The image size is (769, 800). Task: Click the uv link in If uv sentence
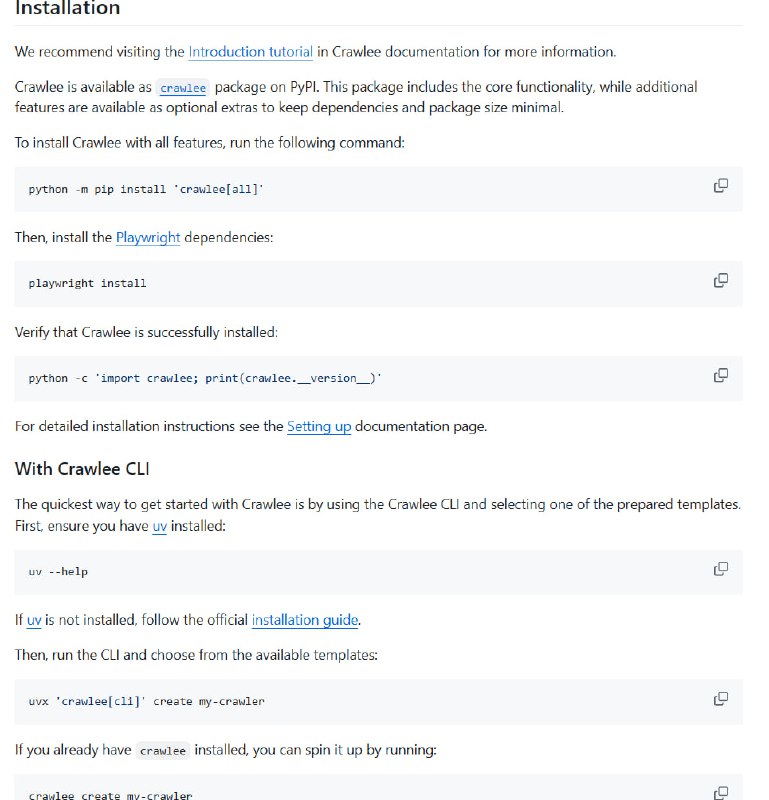[35, 620]
